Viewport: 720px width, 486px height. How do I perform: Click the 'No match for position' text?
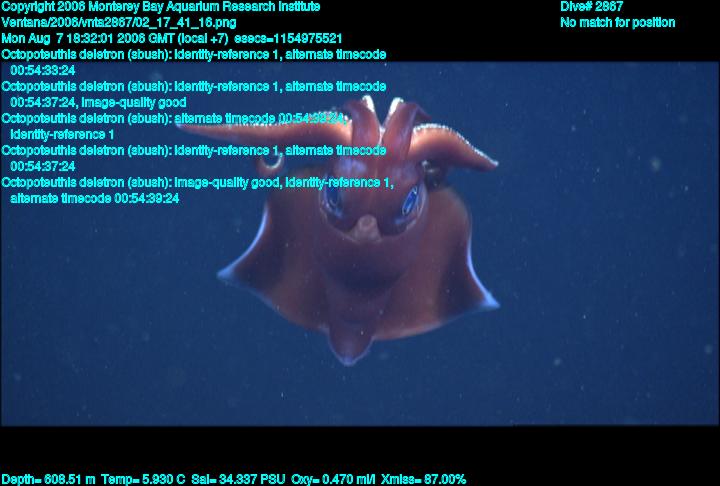618,23
